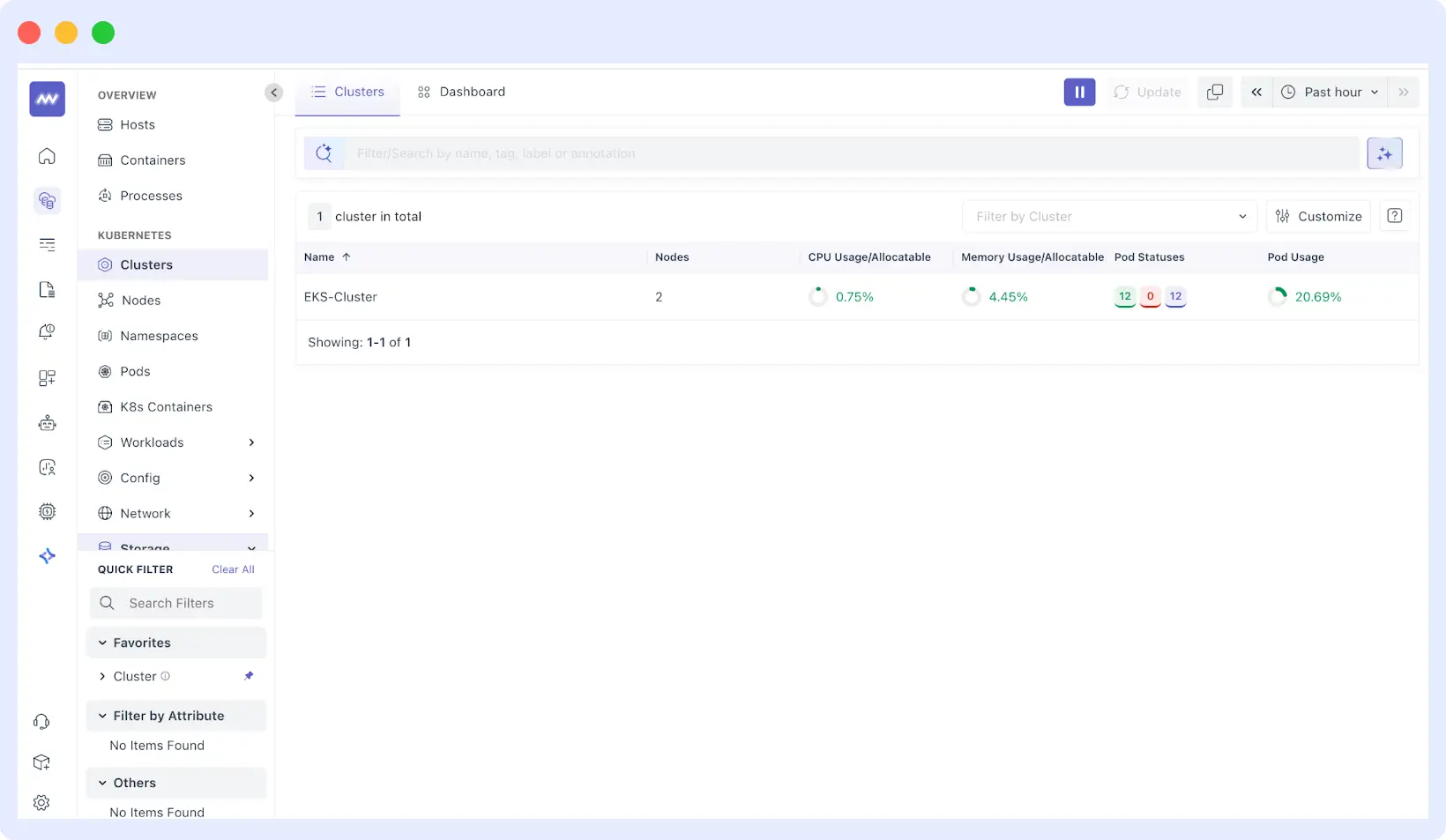Open the Alerts bell icon
Screen dimensions: 1446x840
[47, 332]
